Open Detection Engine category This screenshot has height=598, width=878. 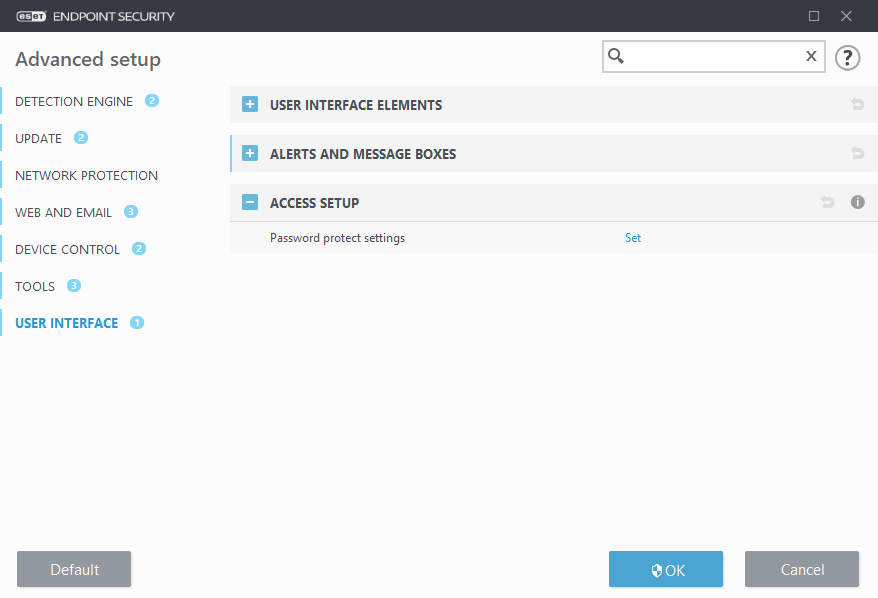tap(74, 101)
